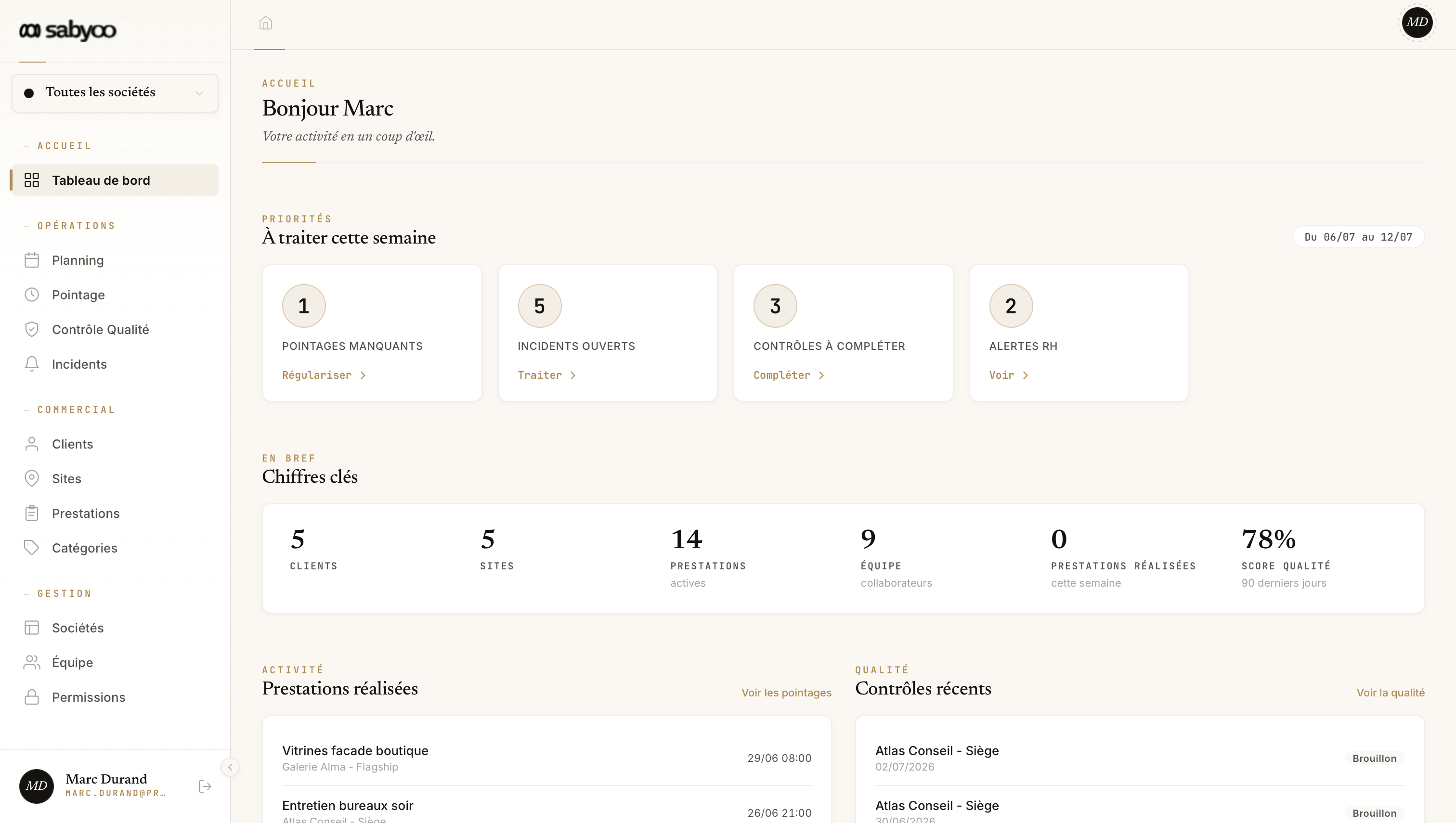This screenshot has width=1456, height=823.
Task: Click the Contrôle Qualité shield icon
Action: tap(32, 329)
